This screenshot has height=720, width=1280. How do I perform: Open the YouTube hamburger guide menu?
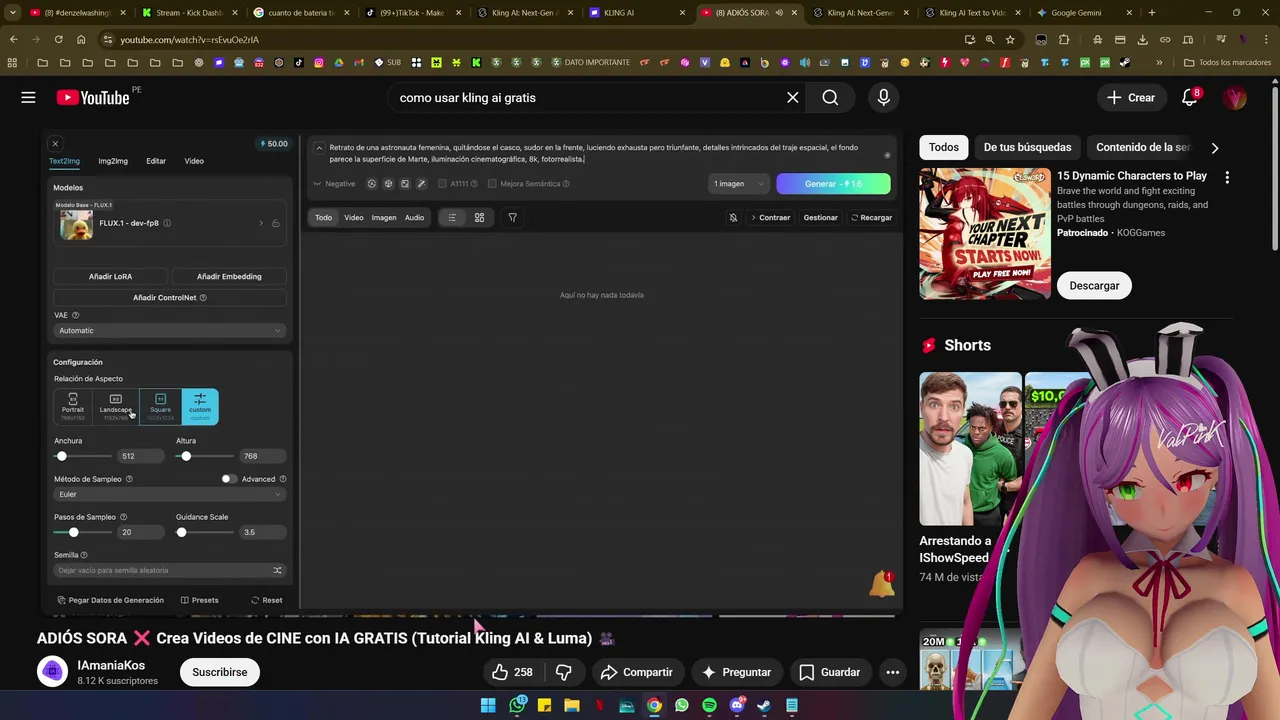click(28, 97)
